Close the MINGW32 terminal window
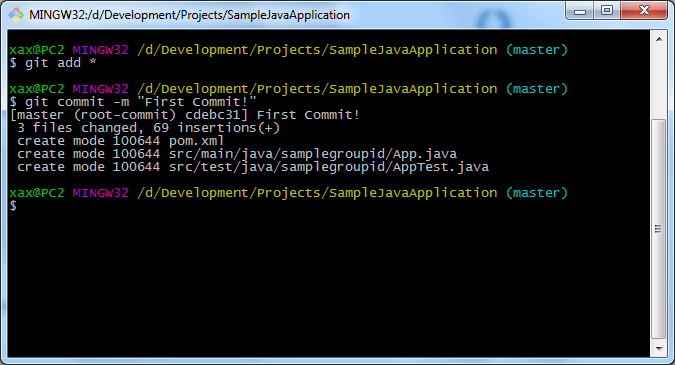 click(644, 11)
